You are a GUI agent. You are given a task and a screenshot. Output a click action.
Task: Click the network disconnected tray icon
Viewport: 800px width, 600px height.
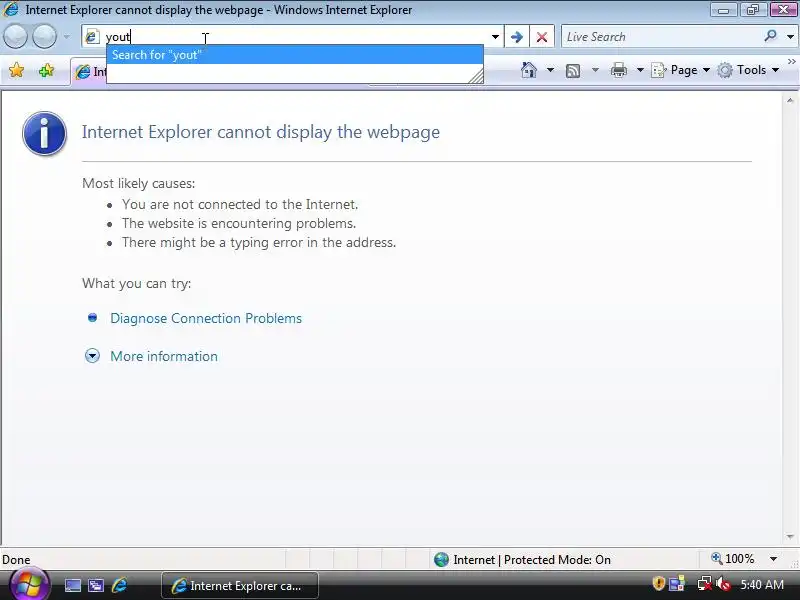tap(705, 584)
